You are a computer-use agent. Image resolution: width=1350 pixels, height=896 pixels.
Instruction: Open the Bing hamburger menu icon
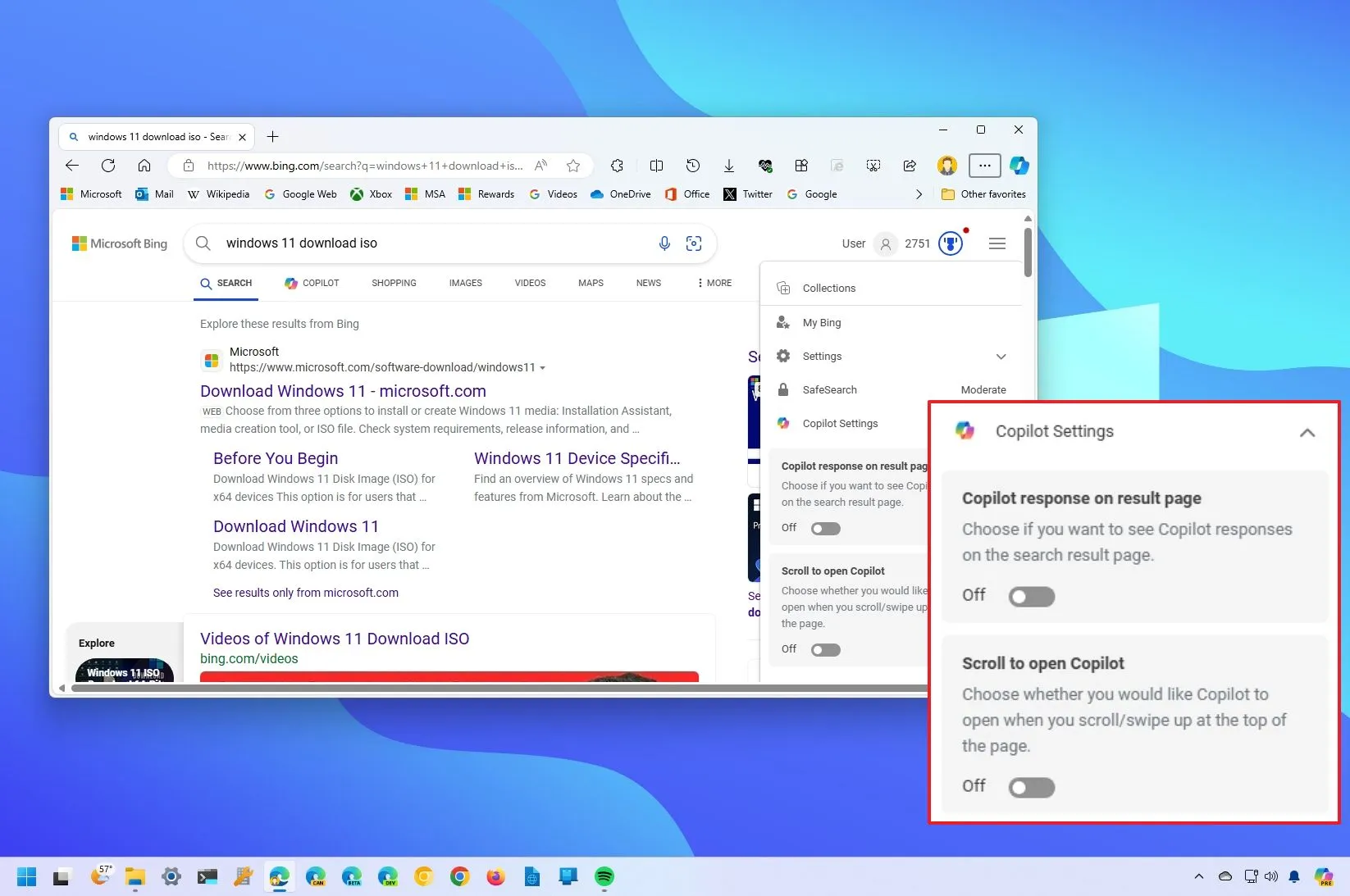click(997, 243)
